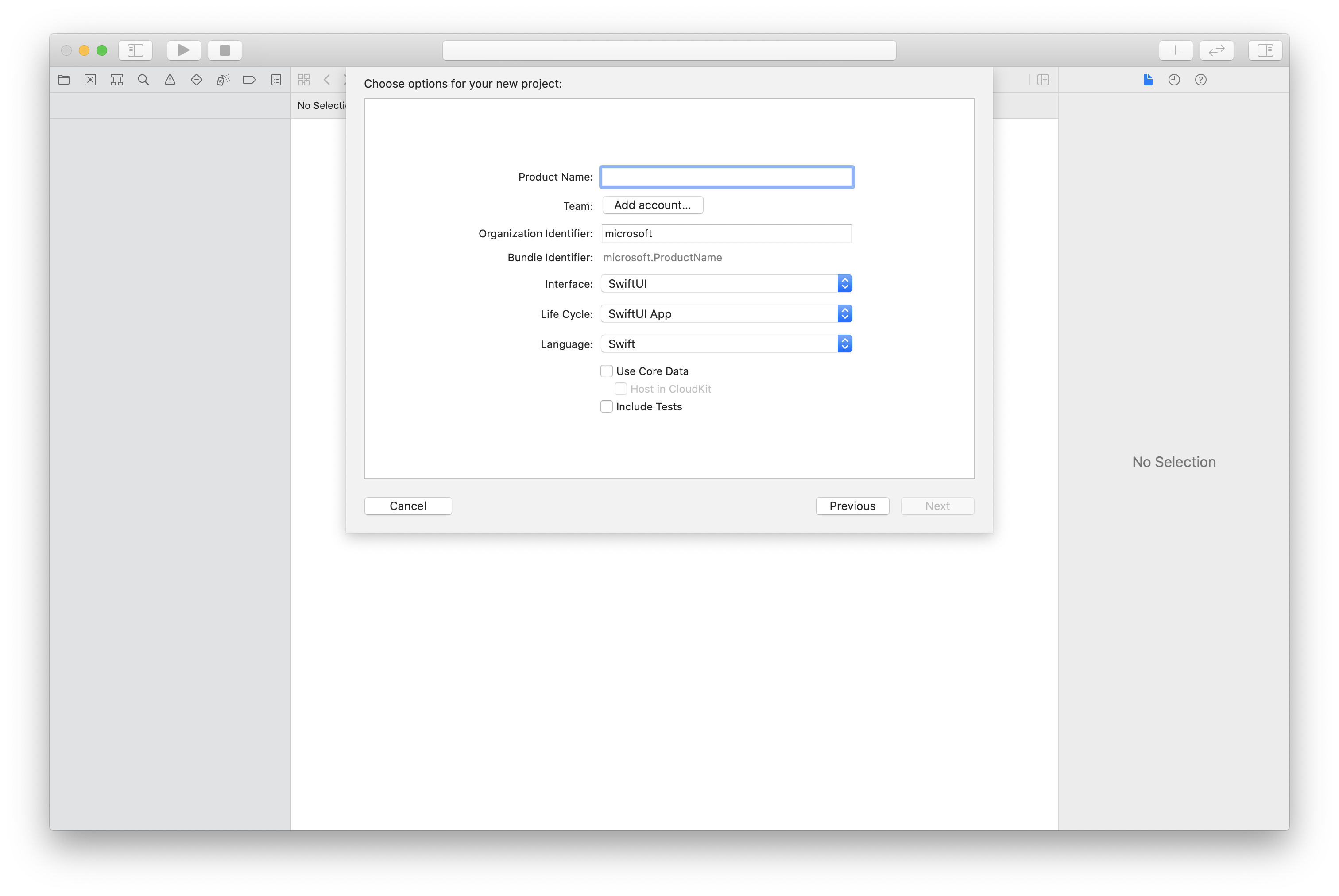Click the Organization Identifier text field
1339x896 pixels.
point(726,233)
